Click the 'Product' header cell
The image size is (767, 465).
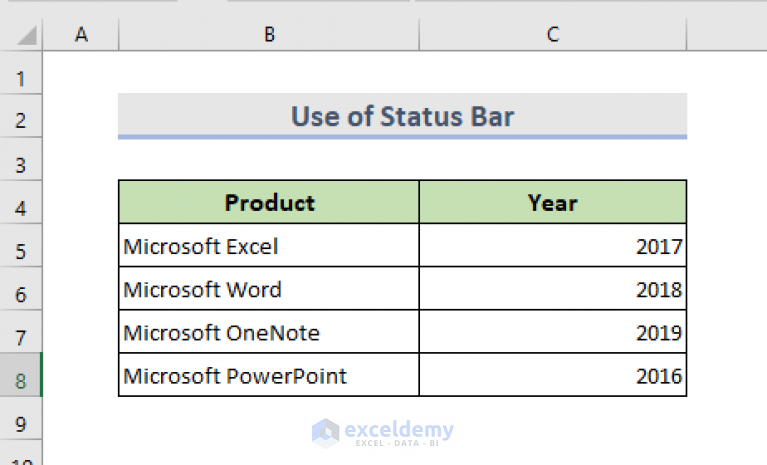click(x=269, y=202)
